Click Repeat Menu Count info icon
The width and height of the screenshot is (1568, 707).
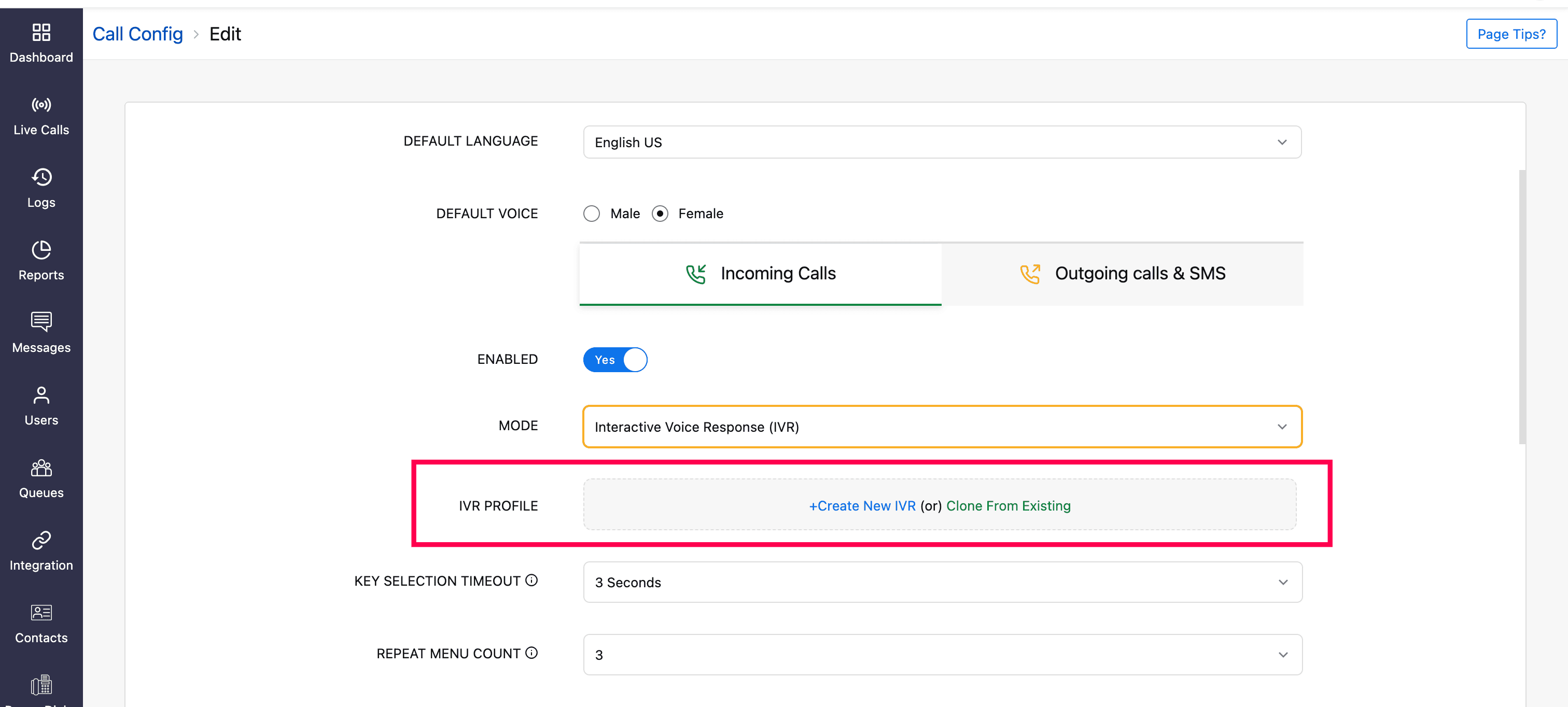tap(531, 653)
